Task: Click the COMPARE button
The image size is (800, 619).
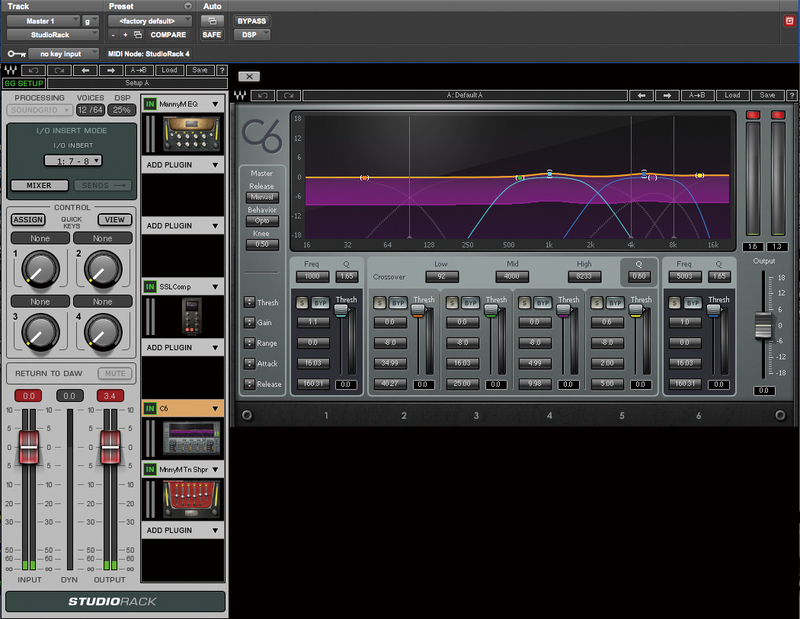Action: click(x=168, y=35)
